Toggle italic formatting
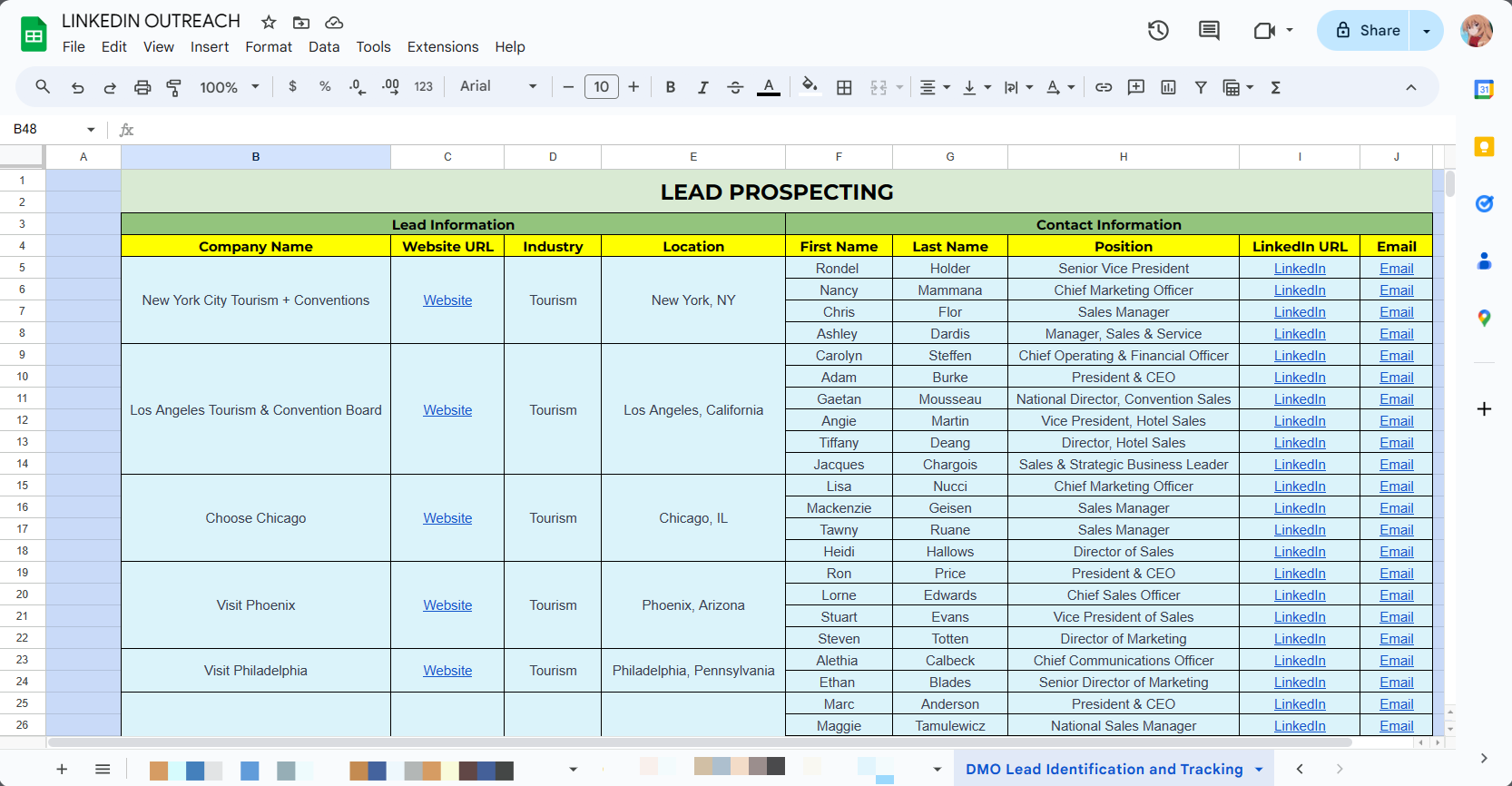The width and height of the screenshot is (1512, 786). pos(702,87)
